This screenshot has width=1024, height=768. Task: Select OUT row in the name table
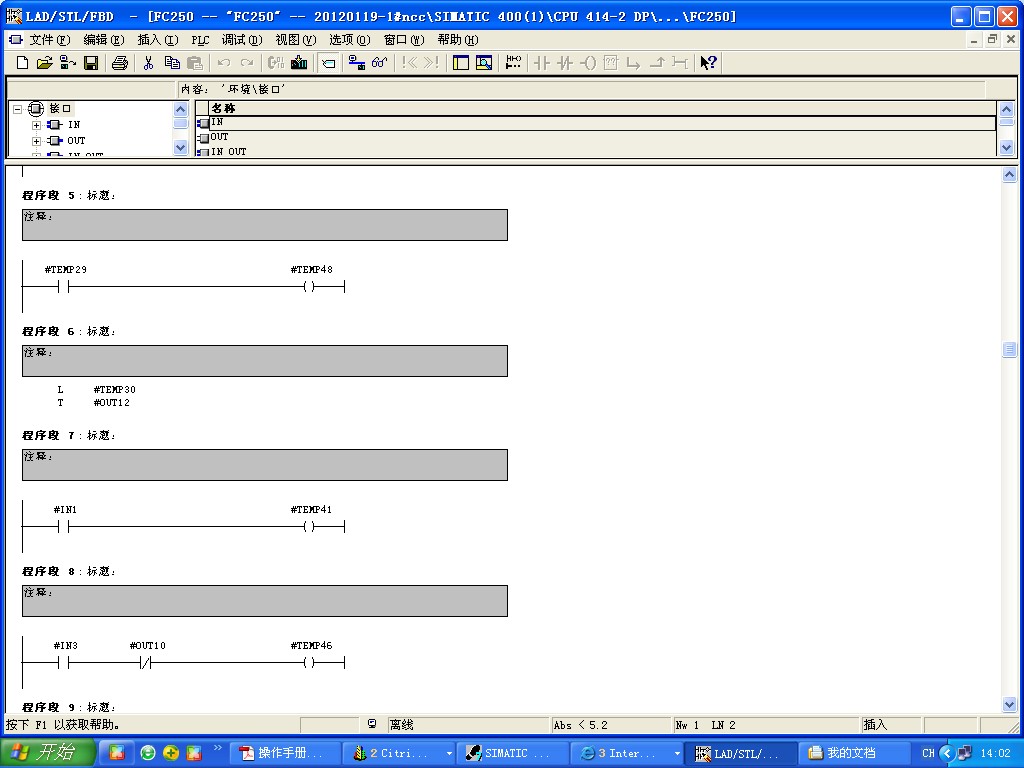pos(596,136)
